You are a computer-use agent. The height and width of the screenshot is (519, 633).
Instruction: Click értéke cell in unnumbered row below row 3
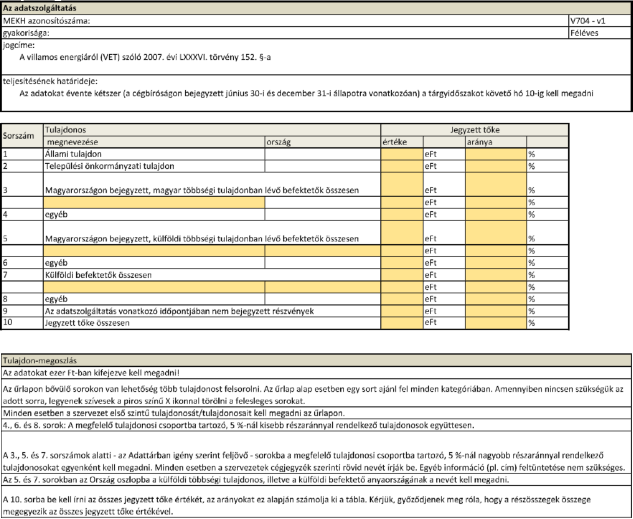pyautogui.click(x=402, y=203)
